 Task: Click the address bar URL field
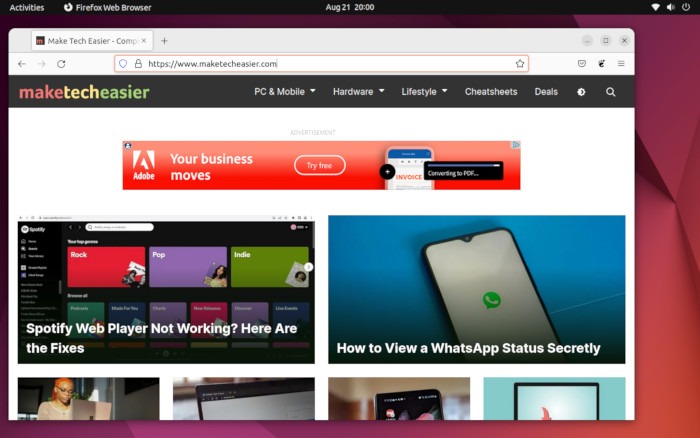(321, 64)
